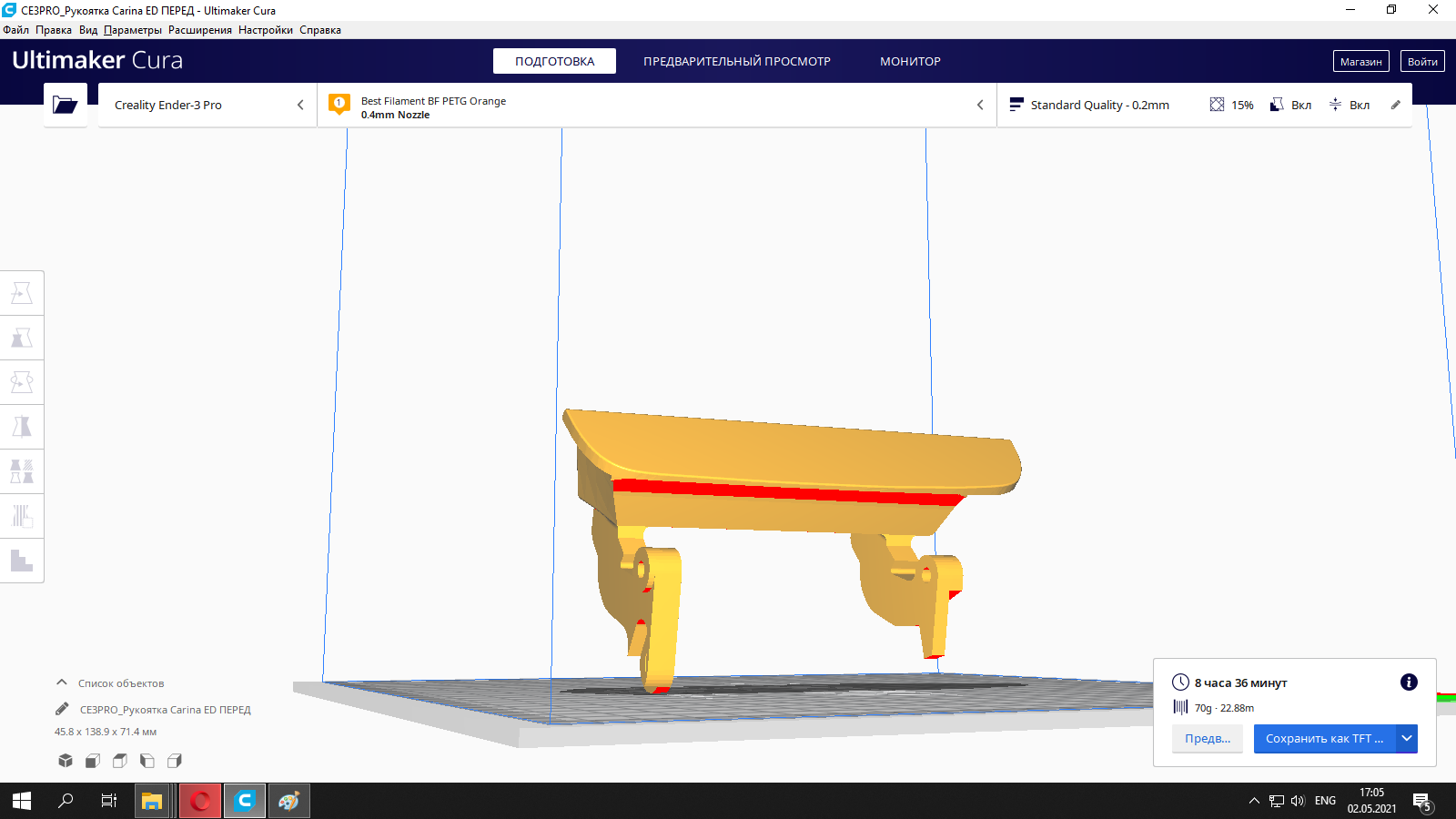Open the Правка menu
The height and width of the screenshot is (819, 1456).
54,30
